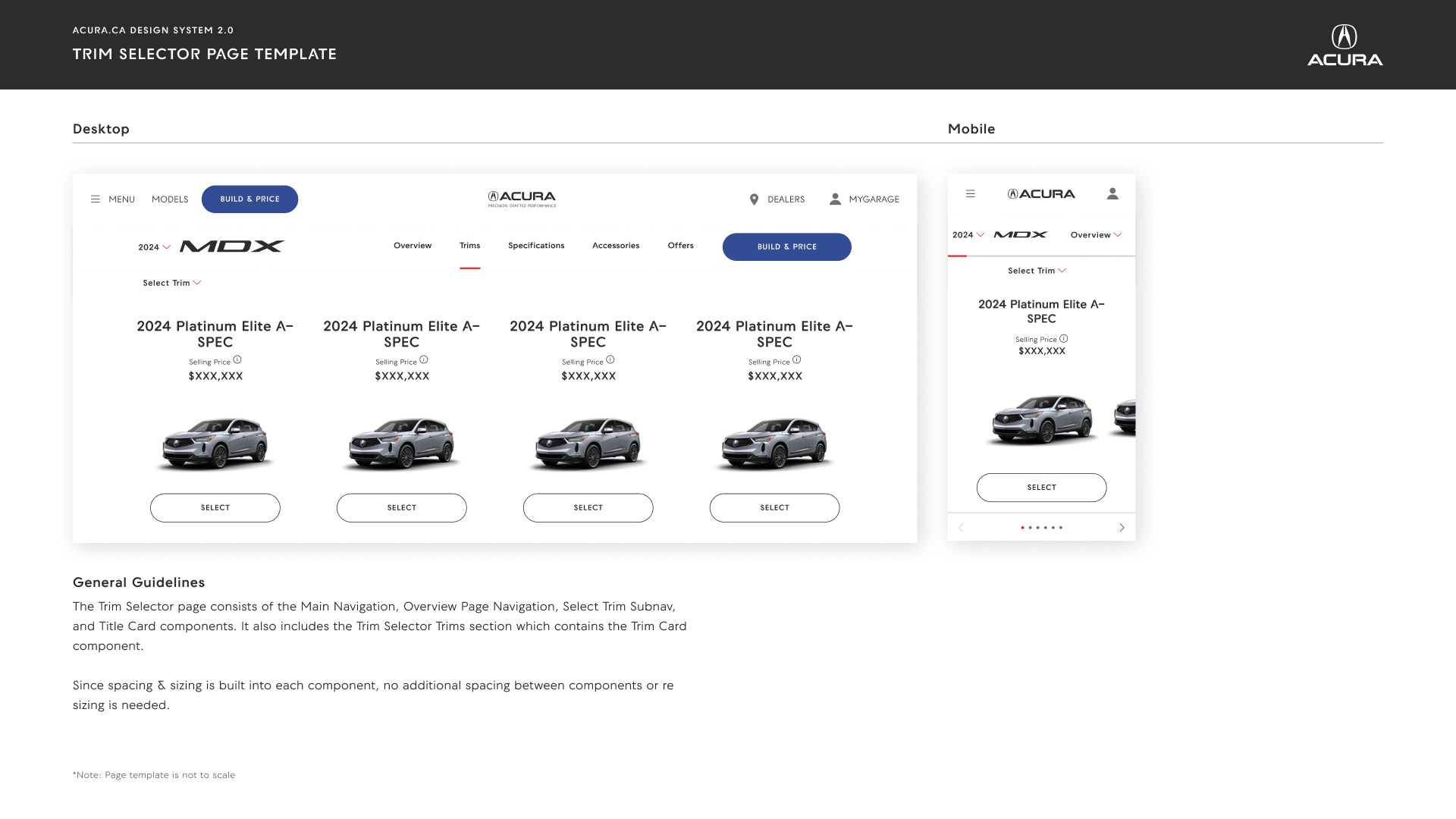The height and width of the screenshot is (819, 1456).
Task: Click the full MDX car image in the mobile view
Action: pos(1042,419)
